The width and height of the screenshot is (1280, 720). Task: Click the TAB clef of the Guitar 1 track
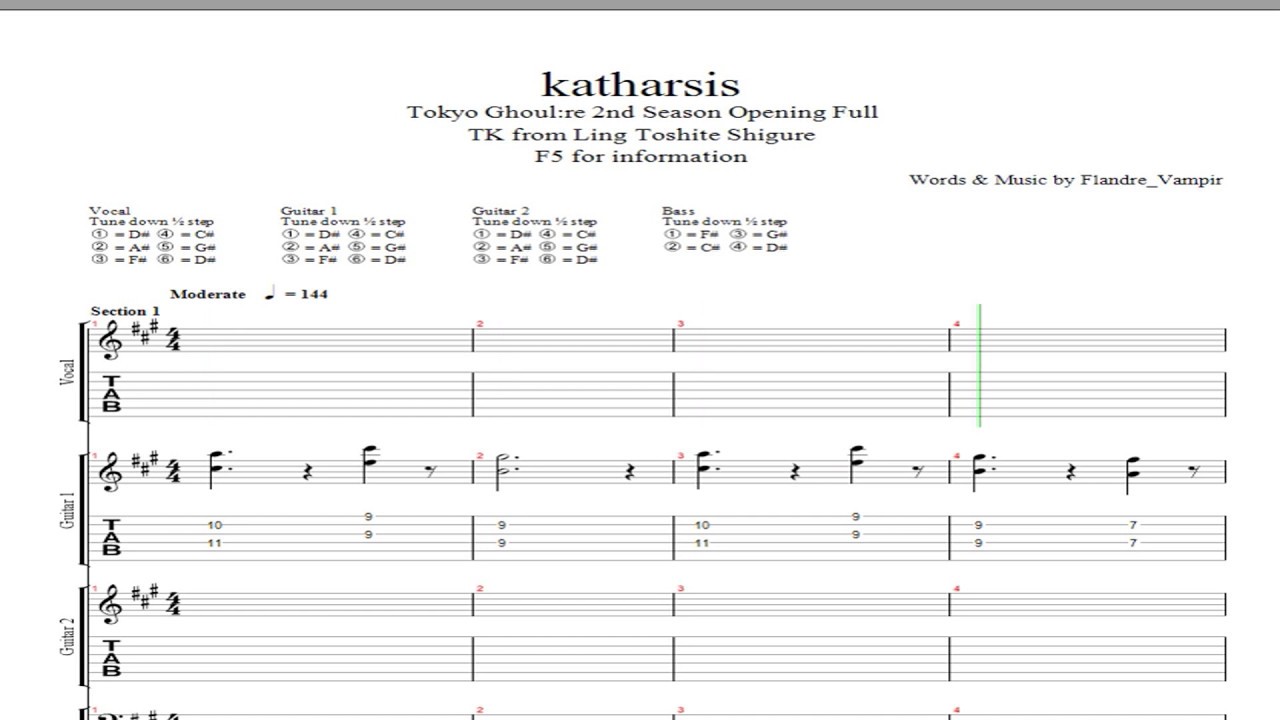(x=111, y=537)
